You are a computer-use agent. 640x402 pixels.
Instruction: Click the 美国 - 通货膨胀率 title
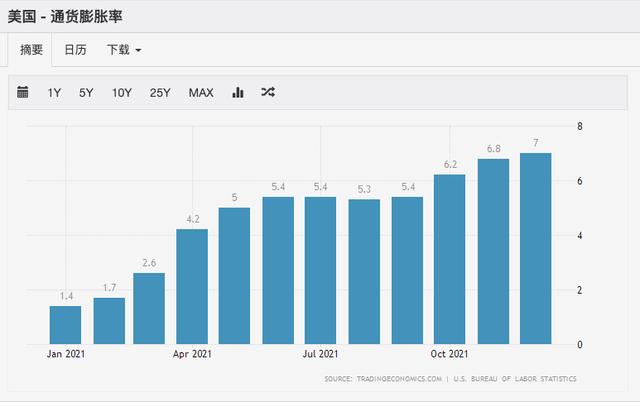coord(65,17)
